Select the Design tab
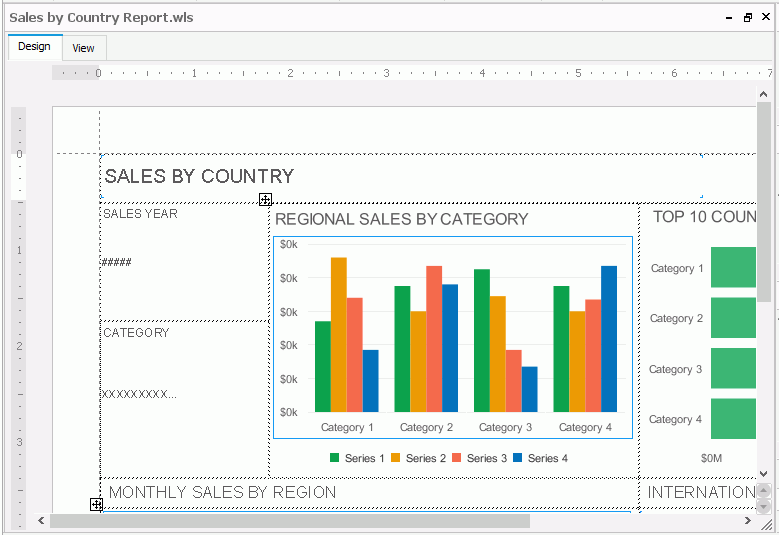Screen dimensions: 779x535 pyautogui.click(x=34, y=47)
